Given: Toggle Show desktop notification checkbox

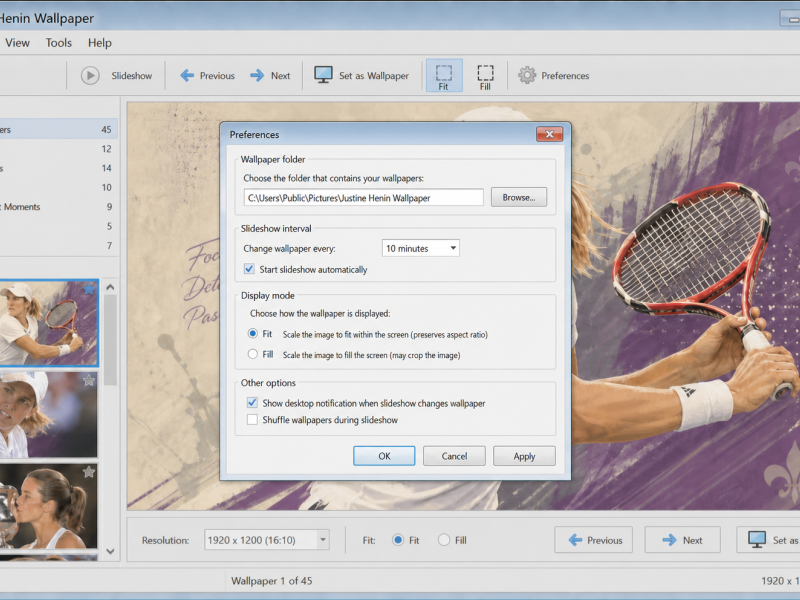Looking at the screenshot, I should [x=252, y=403].
